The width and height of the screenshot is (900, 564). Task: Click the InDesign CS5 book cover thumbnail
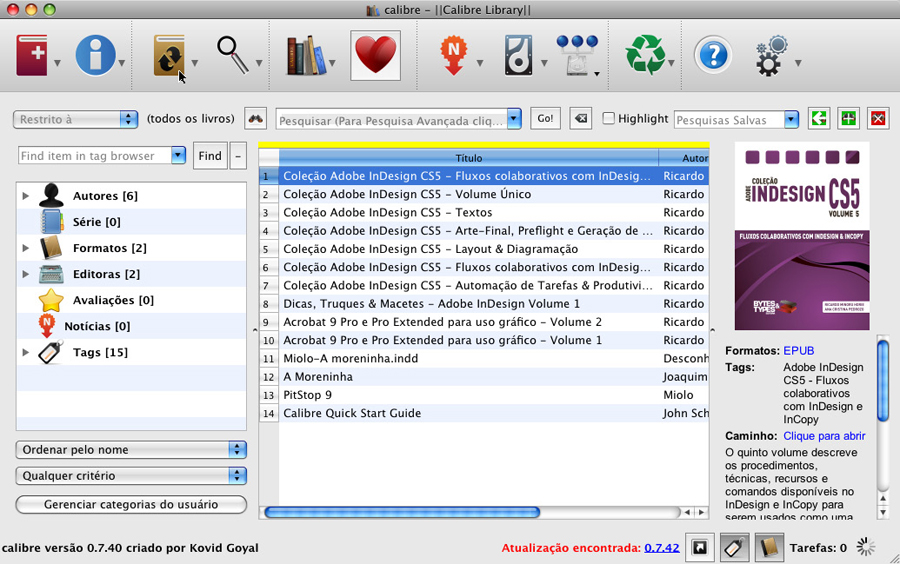coord(802,236)
